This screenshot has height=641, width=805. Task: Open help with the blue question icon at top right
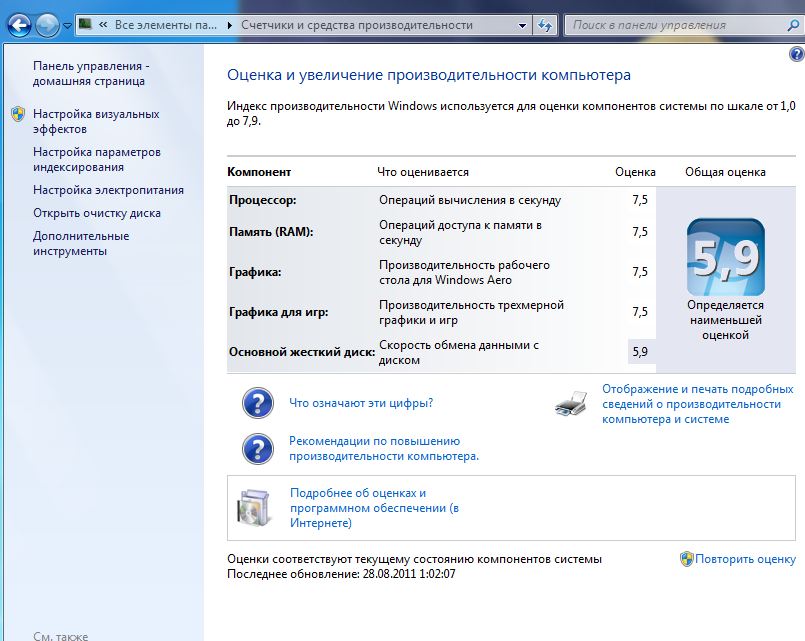tap(796, 54)
